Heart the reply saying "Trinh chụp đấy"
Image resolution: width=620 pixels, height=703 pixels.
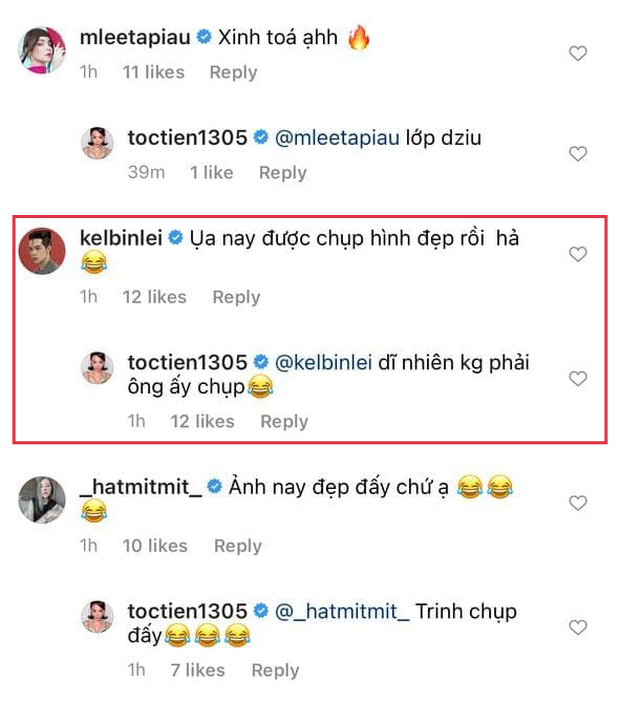[578, 627]
